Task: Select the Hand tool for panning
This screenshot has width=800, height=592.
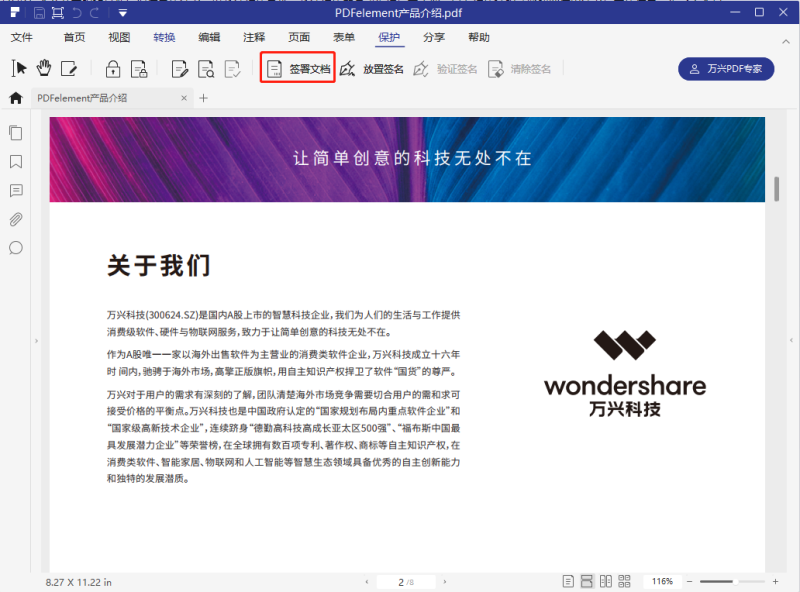Action: pyautogui.click(x=44, y=68)
